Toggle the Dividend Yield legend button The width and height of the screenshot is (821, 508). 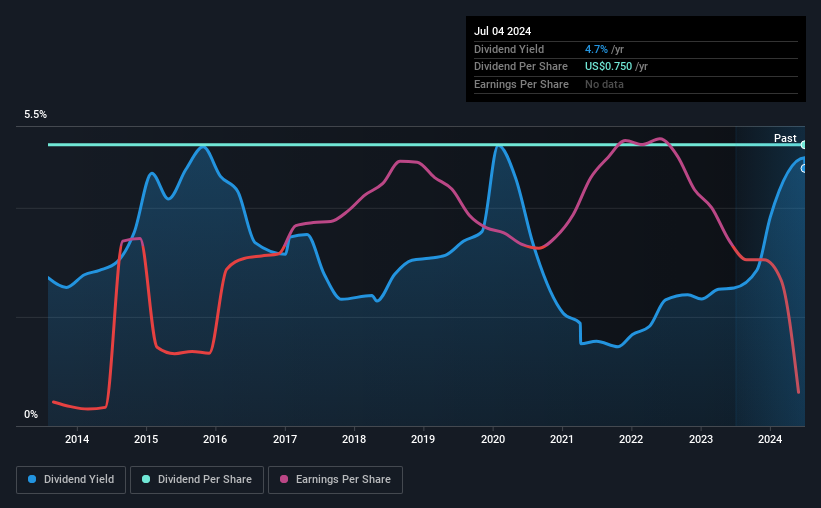point(71,480)
